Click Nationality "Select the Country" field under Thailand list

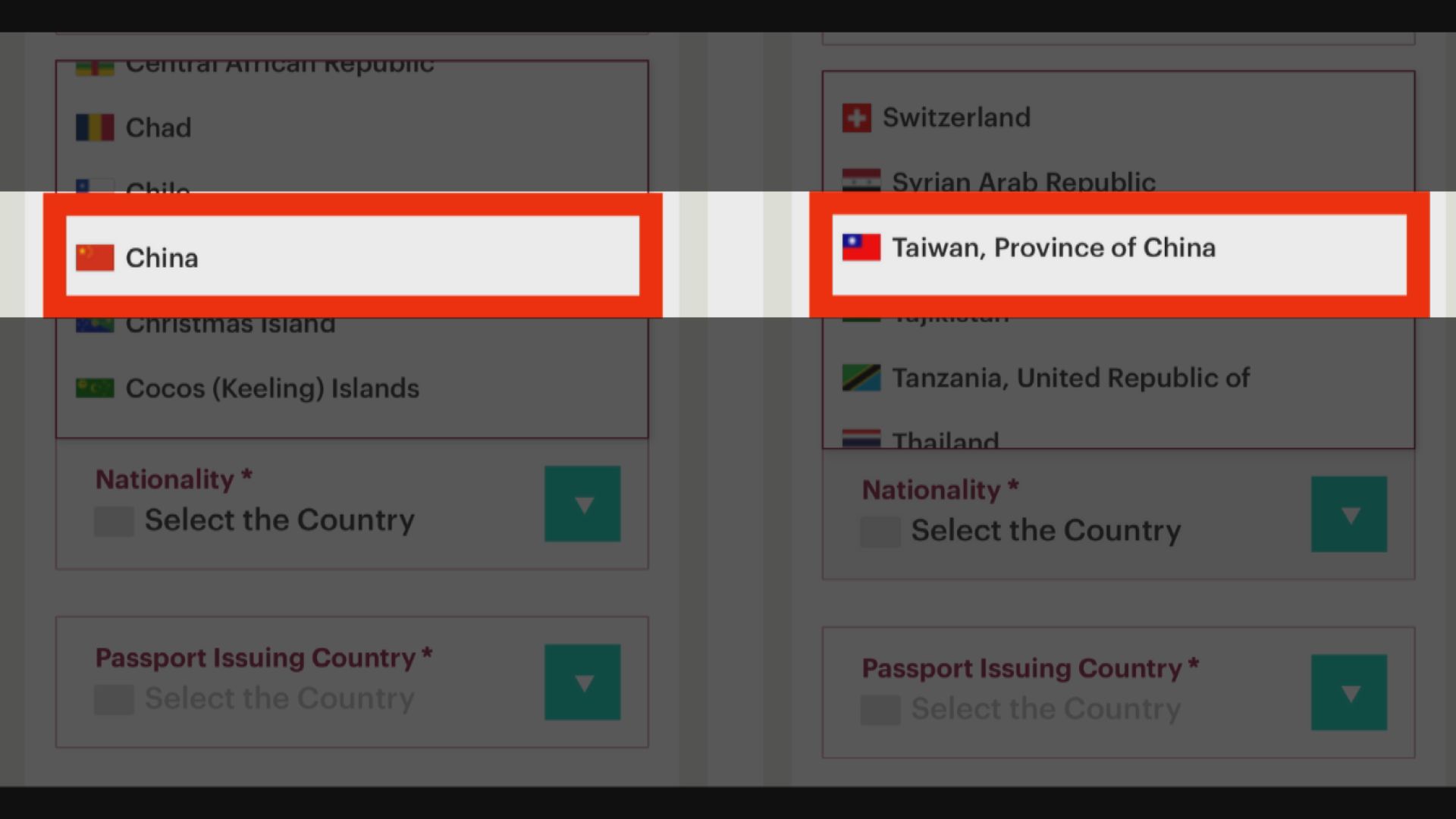pyautogui.click(x=1046, y=531)
